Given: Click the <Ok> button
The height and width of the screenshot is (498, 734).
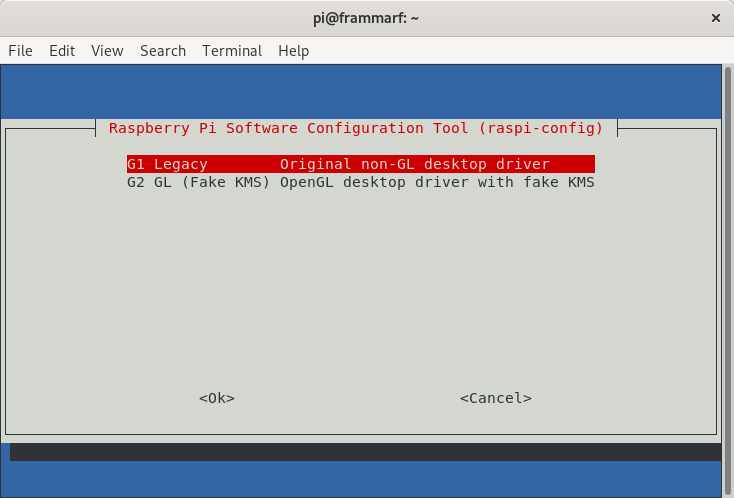Looking at the screenshot, I should (x=217, y=398).
